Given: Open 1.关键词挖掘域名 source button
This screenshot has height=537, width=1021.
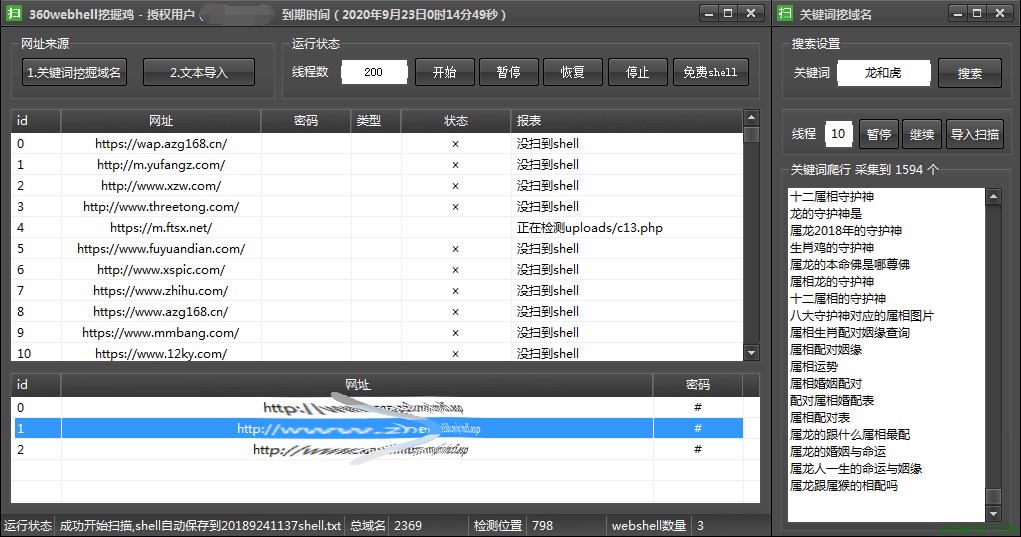Looking at the screenshot, I should tap(74, 72).
